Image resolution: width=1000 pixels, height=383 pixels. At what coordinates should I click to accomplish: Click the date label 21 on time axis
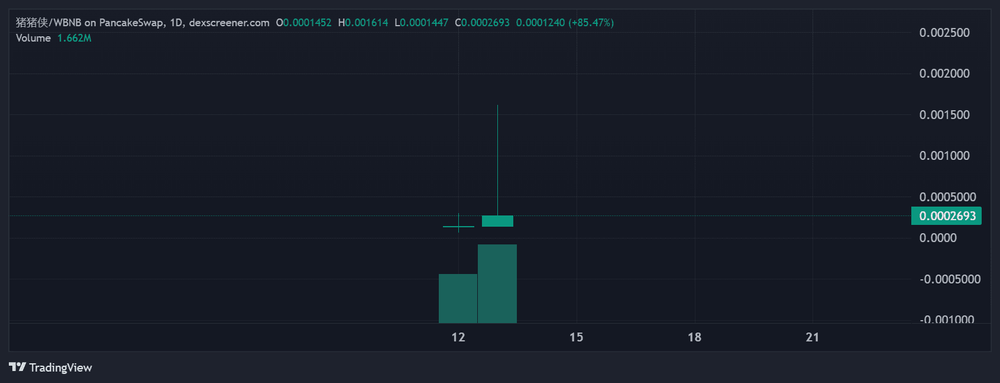click(x=812, y=338)
